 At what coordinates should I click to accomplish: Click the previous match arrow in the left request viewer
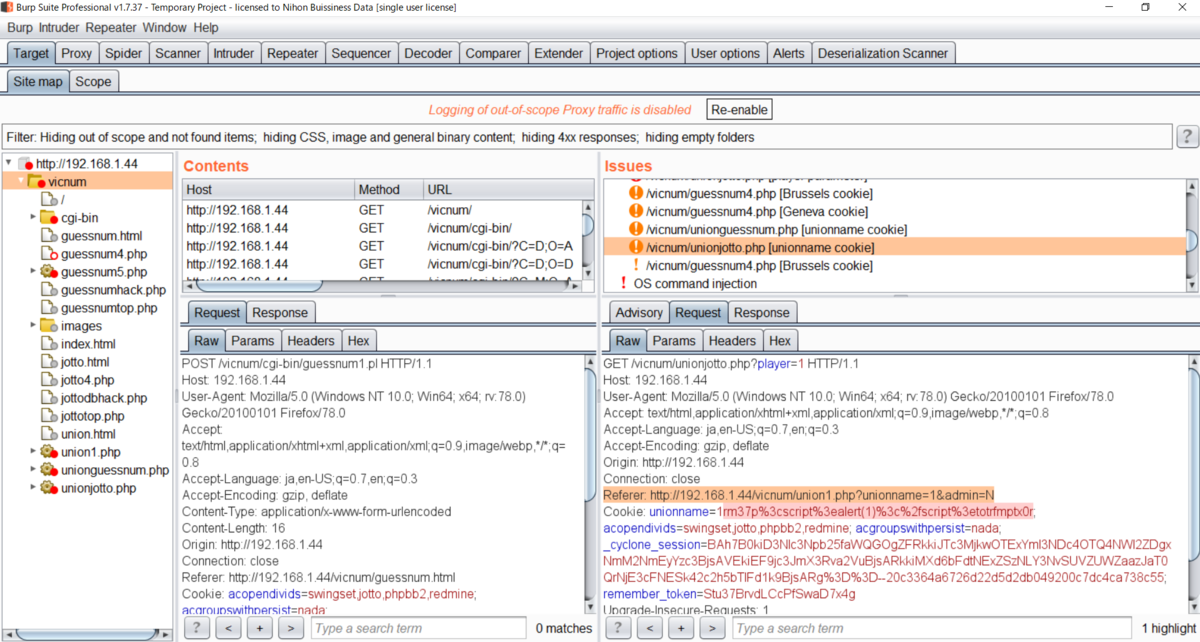click(229, 628)
